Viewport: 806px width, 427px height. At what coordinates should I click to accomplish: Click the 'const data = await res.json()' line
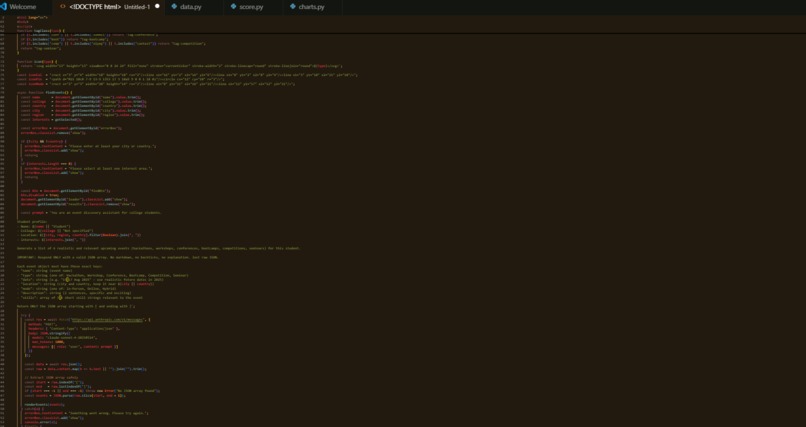point(53,364)
